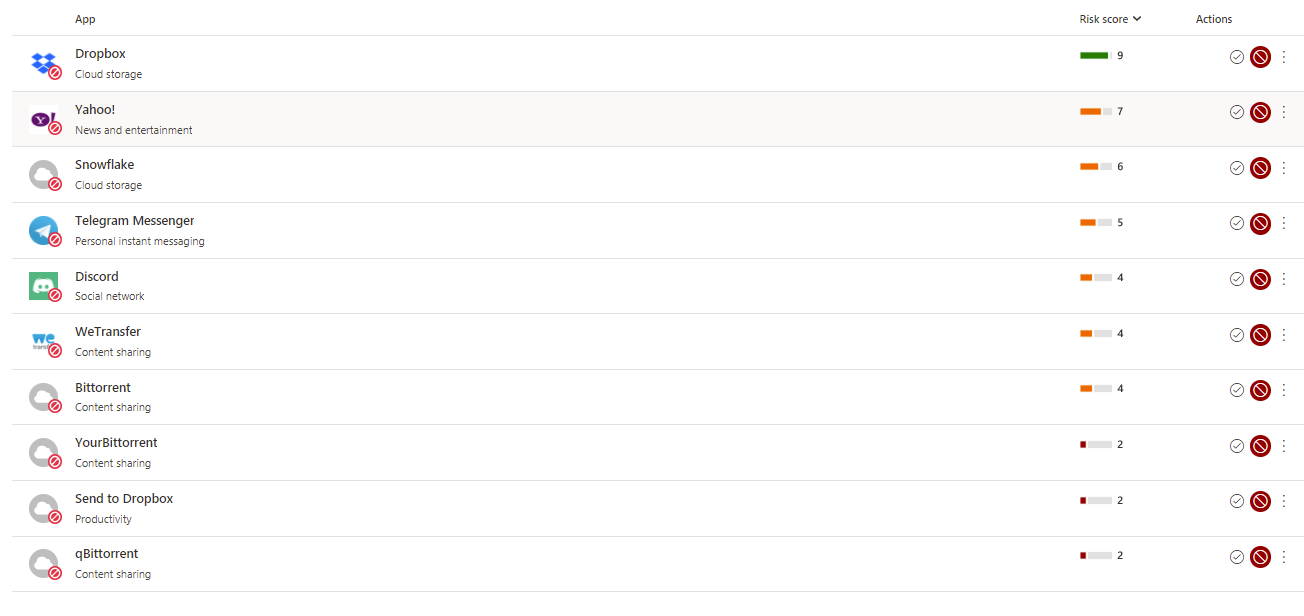
Task: Open the Telegram Messenger app name link
Action: [134, 221]
